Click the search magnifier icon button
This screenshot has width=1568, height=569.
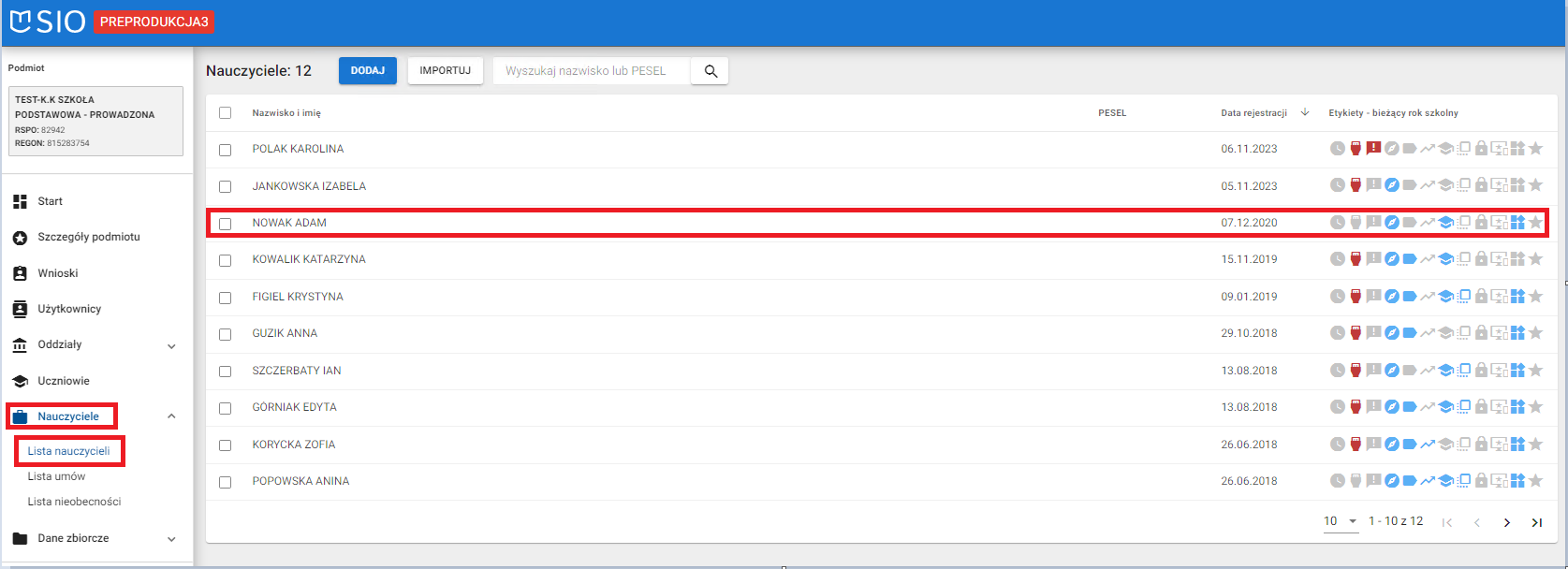tap(711, 71)
